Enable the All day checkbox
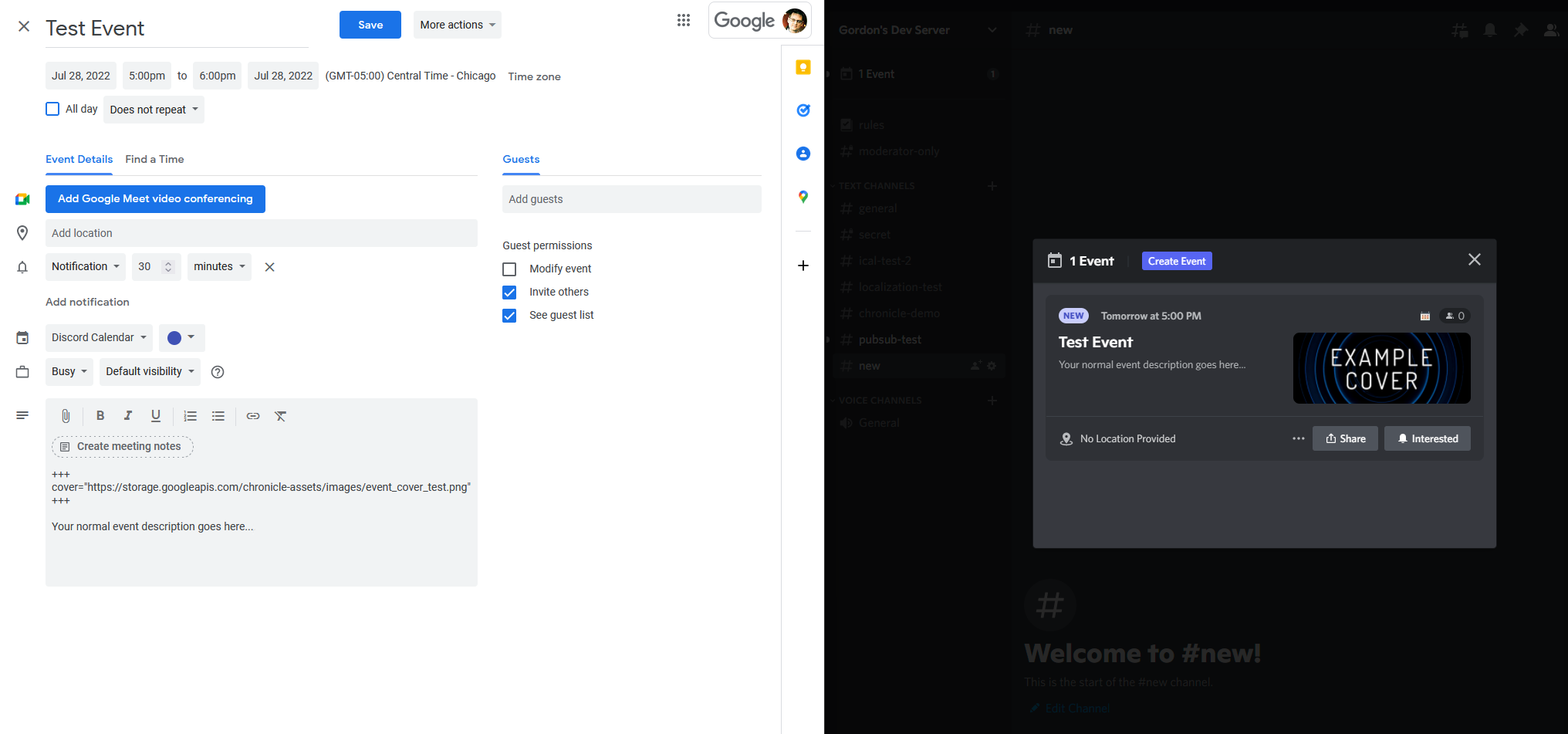Viewport: 1568px width, 734px height. click(x=52, y=109)
